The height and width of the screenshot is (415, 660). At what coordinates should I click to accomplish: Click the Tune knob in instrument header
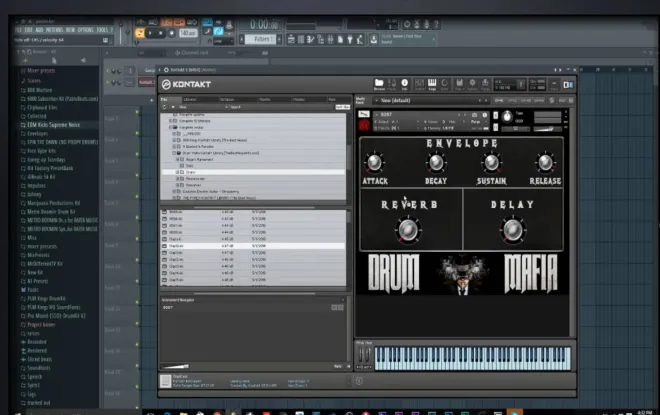coord(507,116)
